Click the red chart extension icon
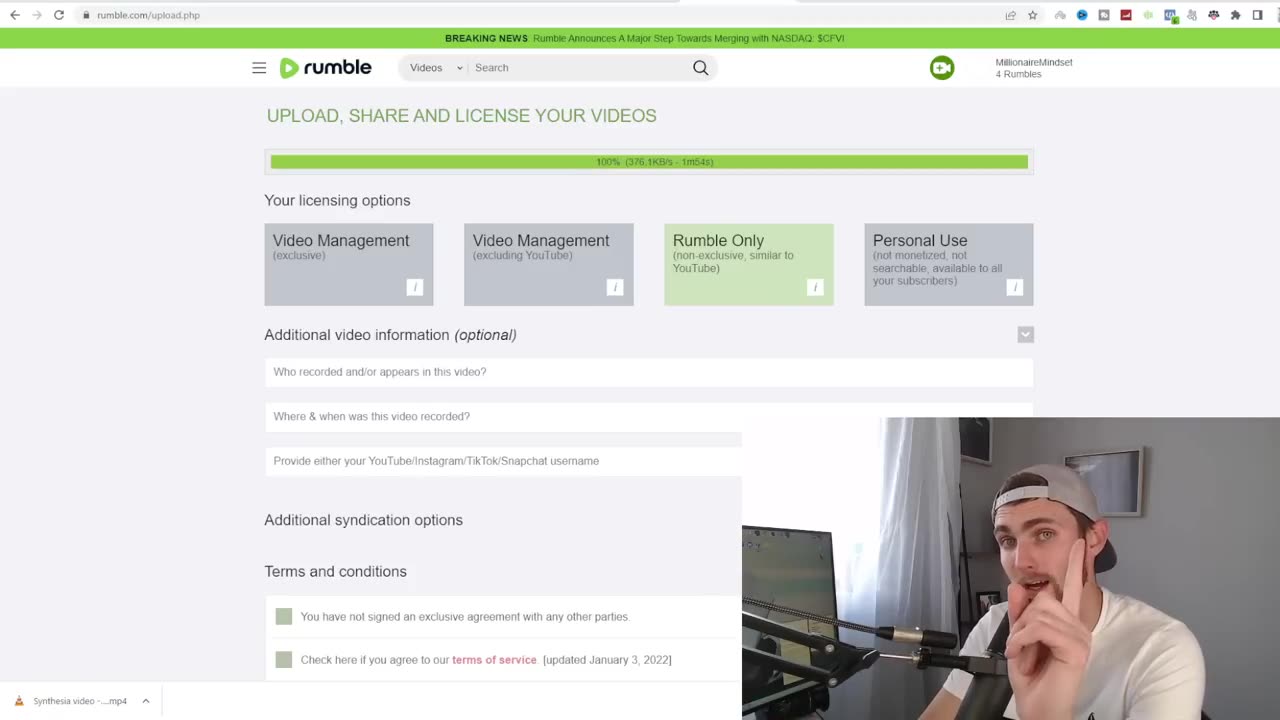Image resolution: width=1280 pixels, height=720 pixels. pyautogui.click(x=1126, y=15)
